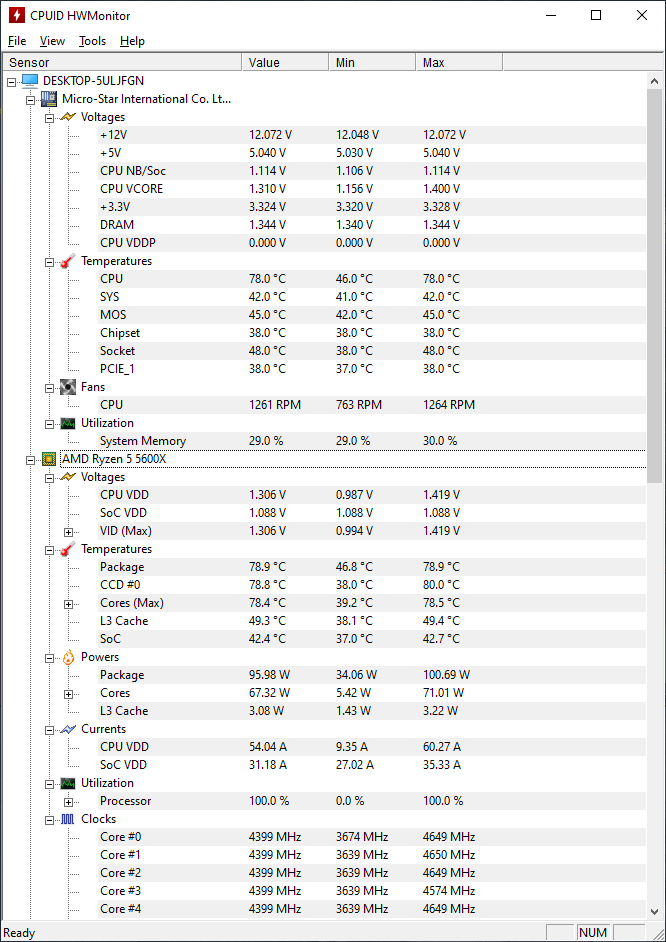Click the Currents category wave icon
The image size is (666, 942).
(x=68, y=729)
